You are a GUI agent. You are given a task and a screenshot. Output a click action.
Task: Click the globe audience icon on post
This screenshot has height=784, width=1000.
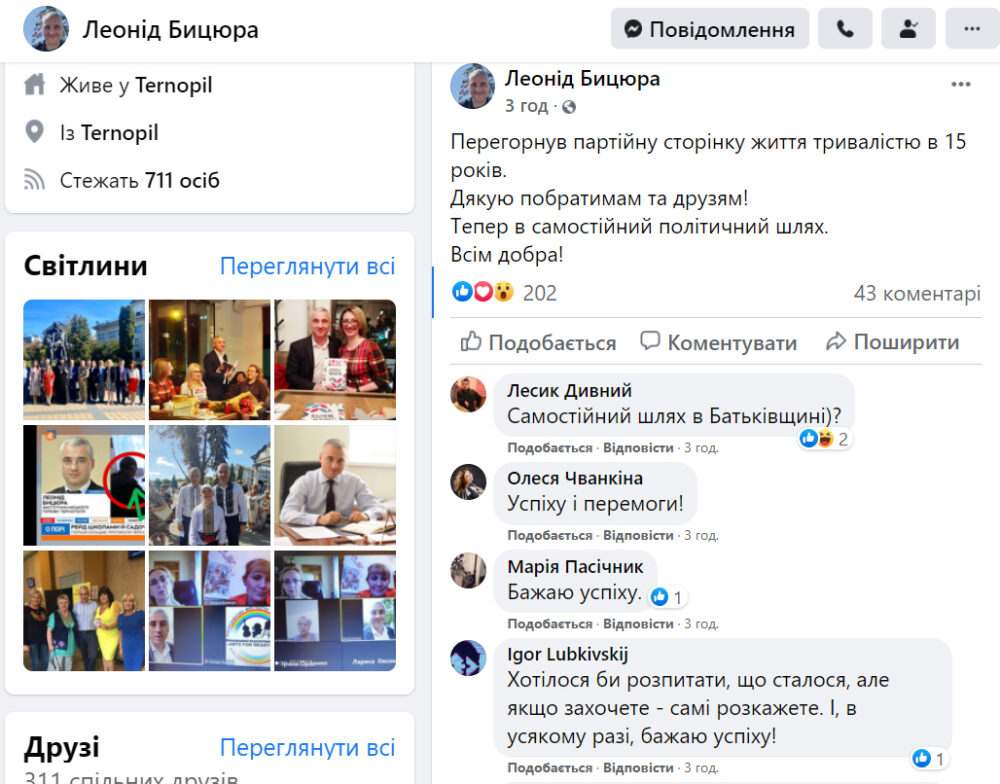coord(569,107)
